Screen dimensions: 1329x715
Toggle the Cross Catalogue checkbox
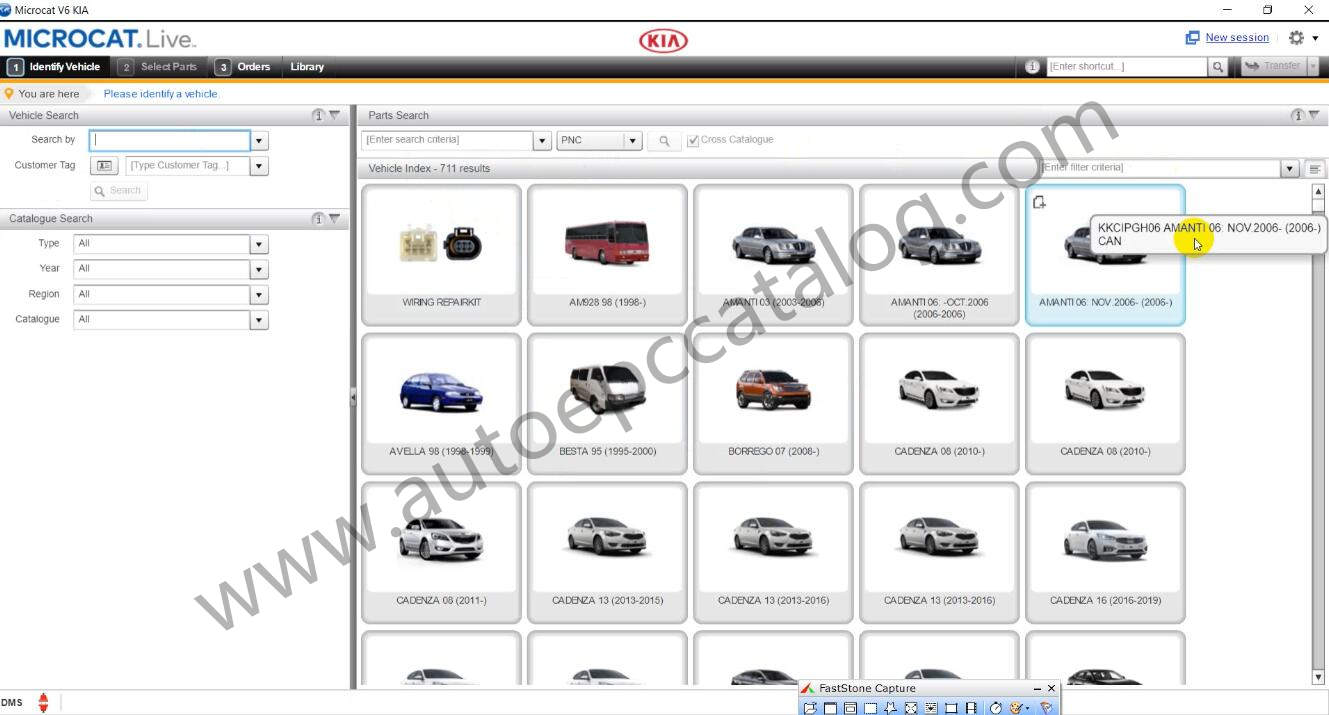tap(693, 141)
